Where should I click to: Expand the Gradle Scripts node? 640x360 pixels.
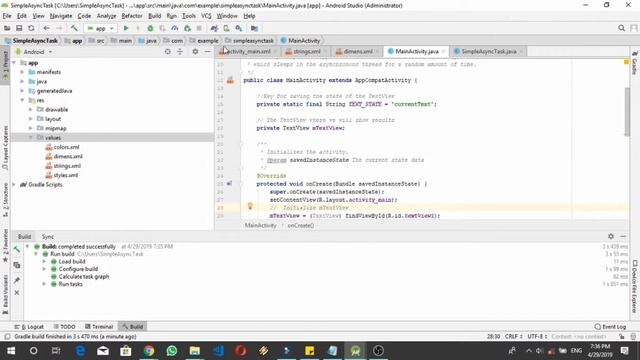(x=14, y=184)
